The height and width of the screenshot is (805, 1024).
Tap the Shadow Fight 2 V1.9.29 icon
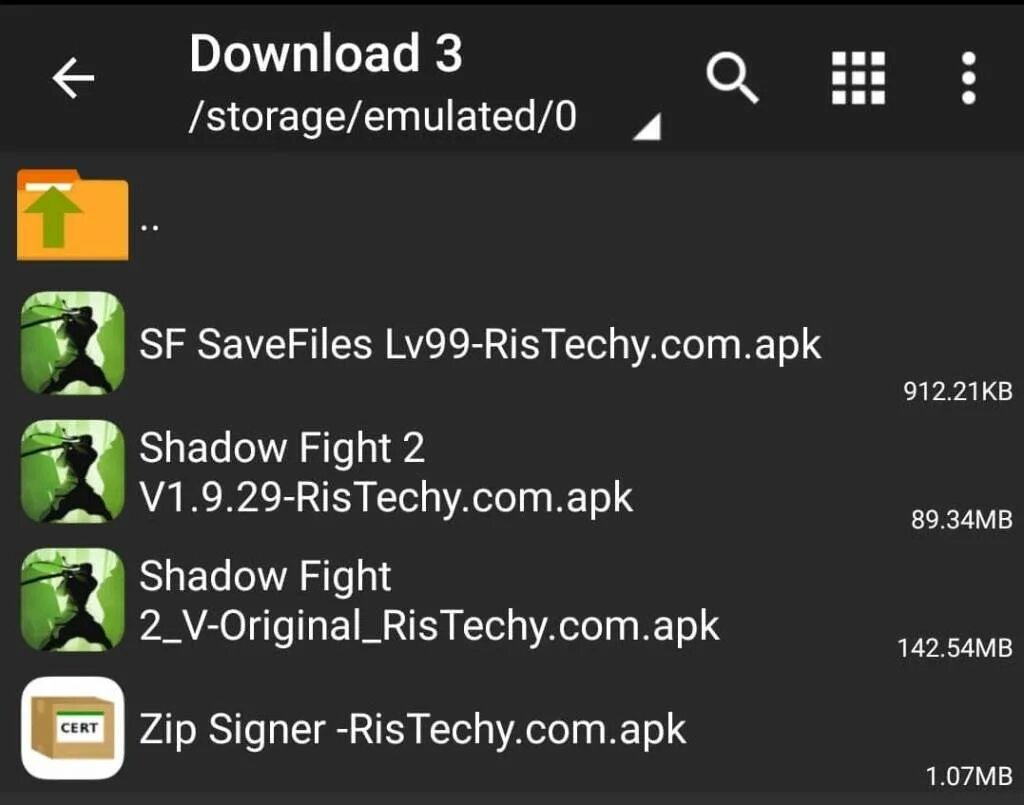(72, 471)
